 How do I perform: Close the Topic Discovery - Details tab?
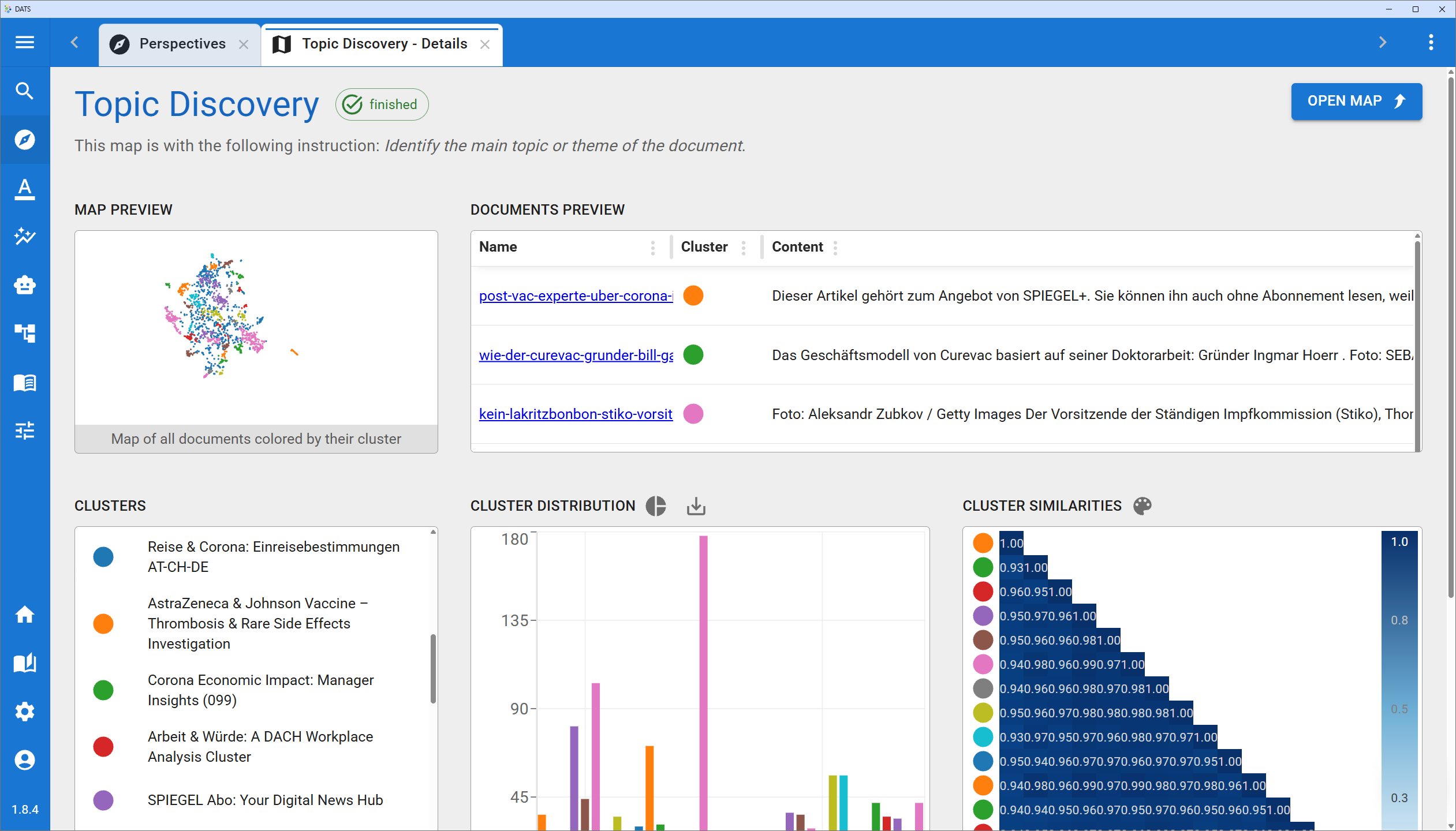point(485,44)
